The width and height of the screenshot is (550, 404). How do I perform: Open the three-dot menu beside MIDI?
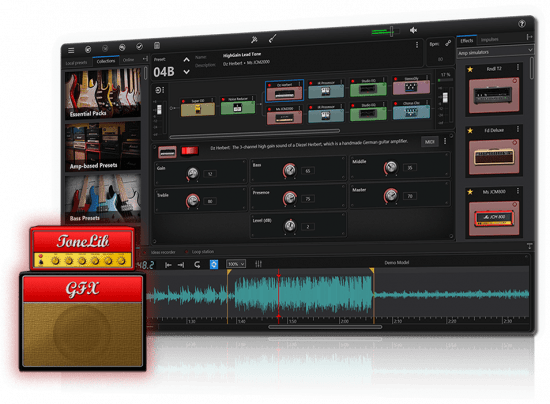(445, 141)
